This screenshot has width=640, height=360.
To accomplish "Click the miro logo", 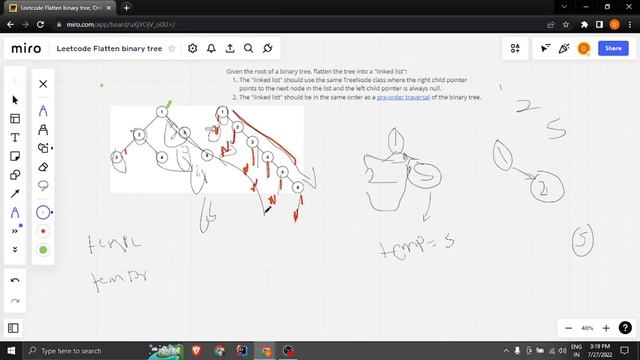I will coord(26,49).
